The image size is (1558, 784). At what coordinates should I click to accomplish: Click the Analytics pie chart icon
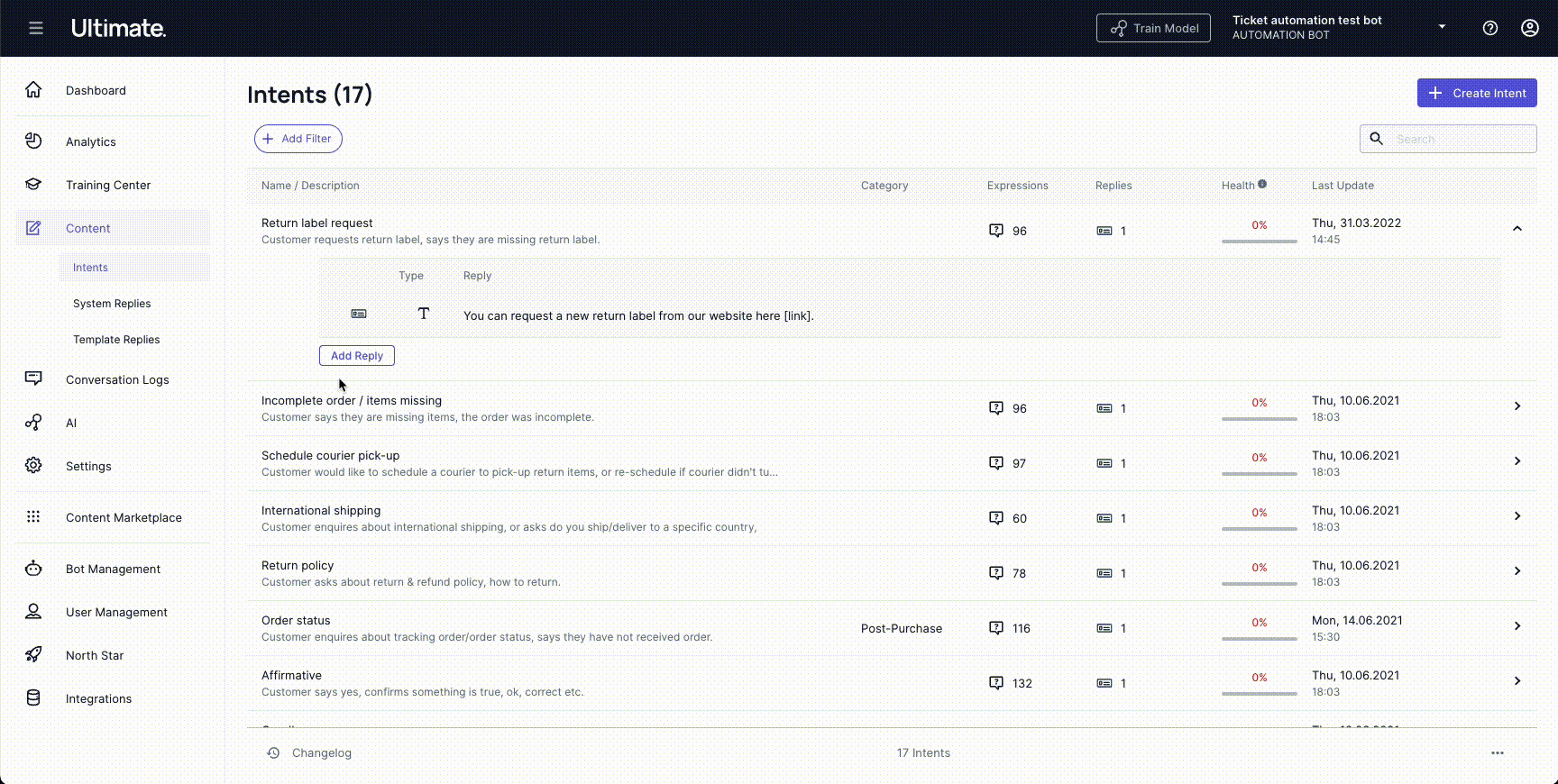coord(33,141)
